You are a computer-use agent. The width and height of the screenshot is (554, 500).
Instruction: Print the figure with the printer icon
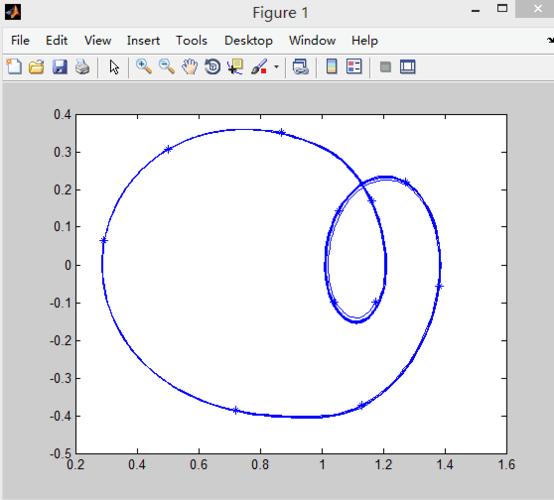pos(82,67)
